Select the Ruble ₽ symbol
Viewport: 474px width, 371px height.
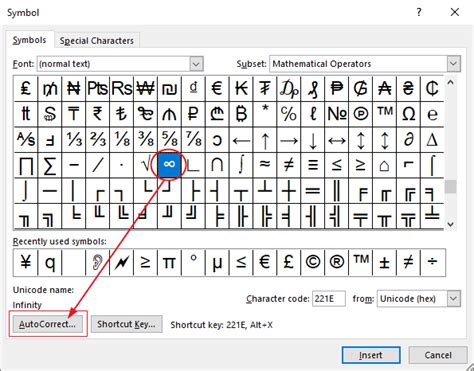(193, 114)
